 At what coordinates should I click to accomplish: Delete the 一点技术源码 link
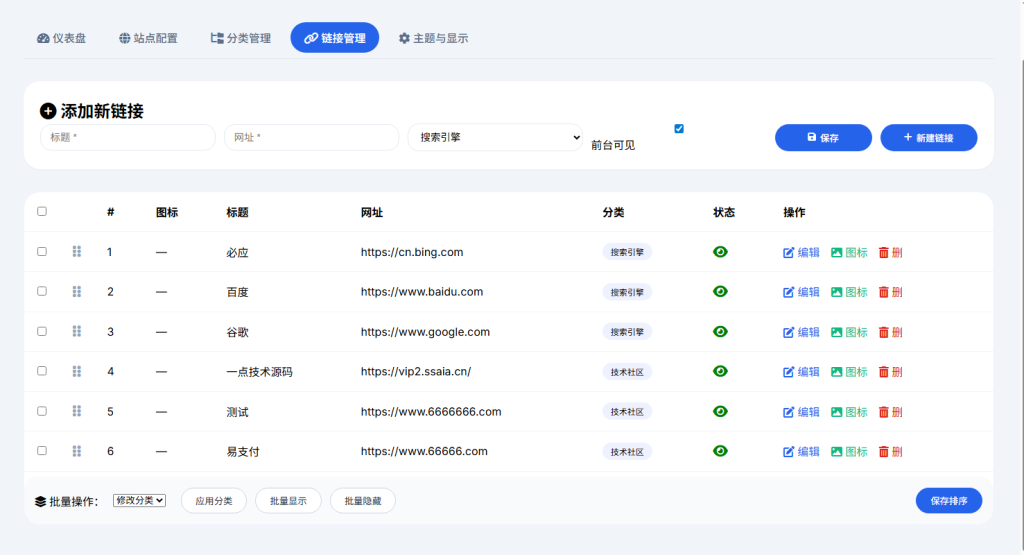[891, 372]
